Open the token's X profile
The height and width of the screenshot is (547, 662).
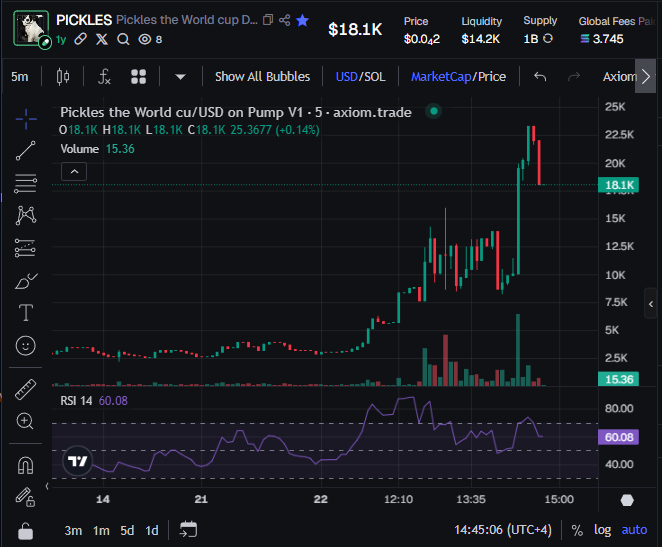click(102, 39)
